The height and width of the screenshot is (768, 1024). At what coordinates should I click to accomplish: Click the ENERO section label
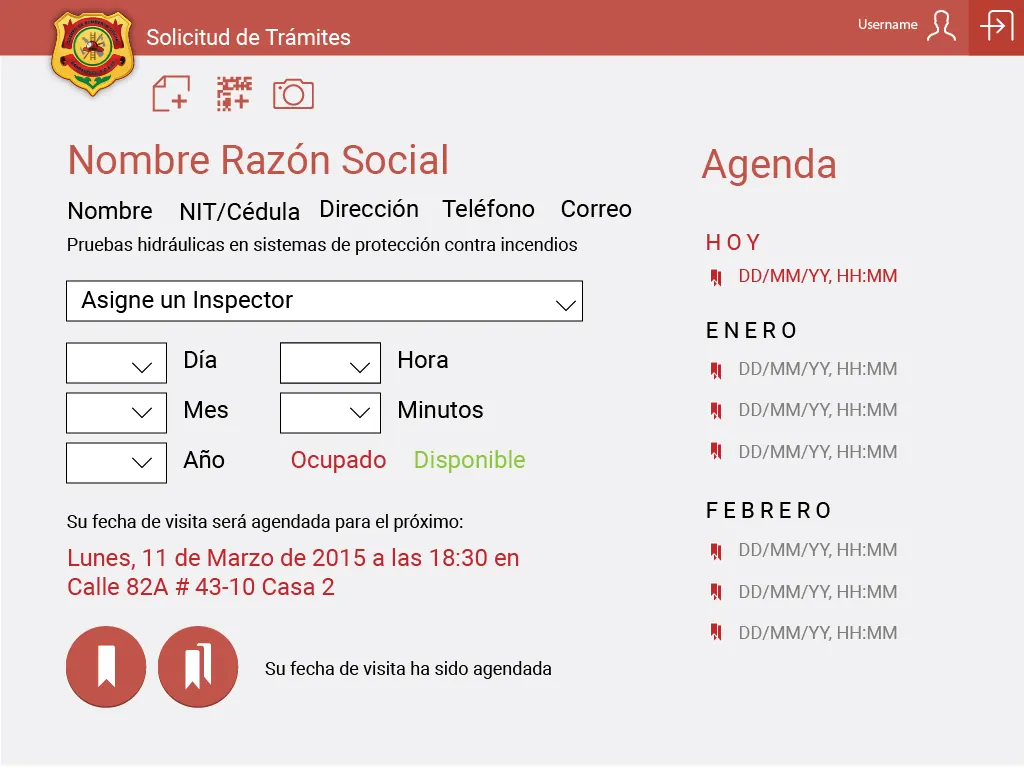(752, 330)
